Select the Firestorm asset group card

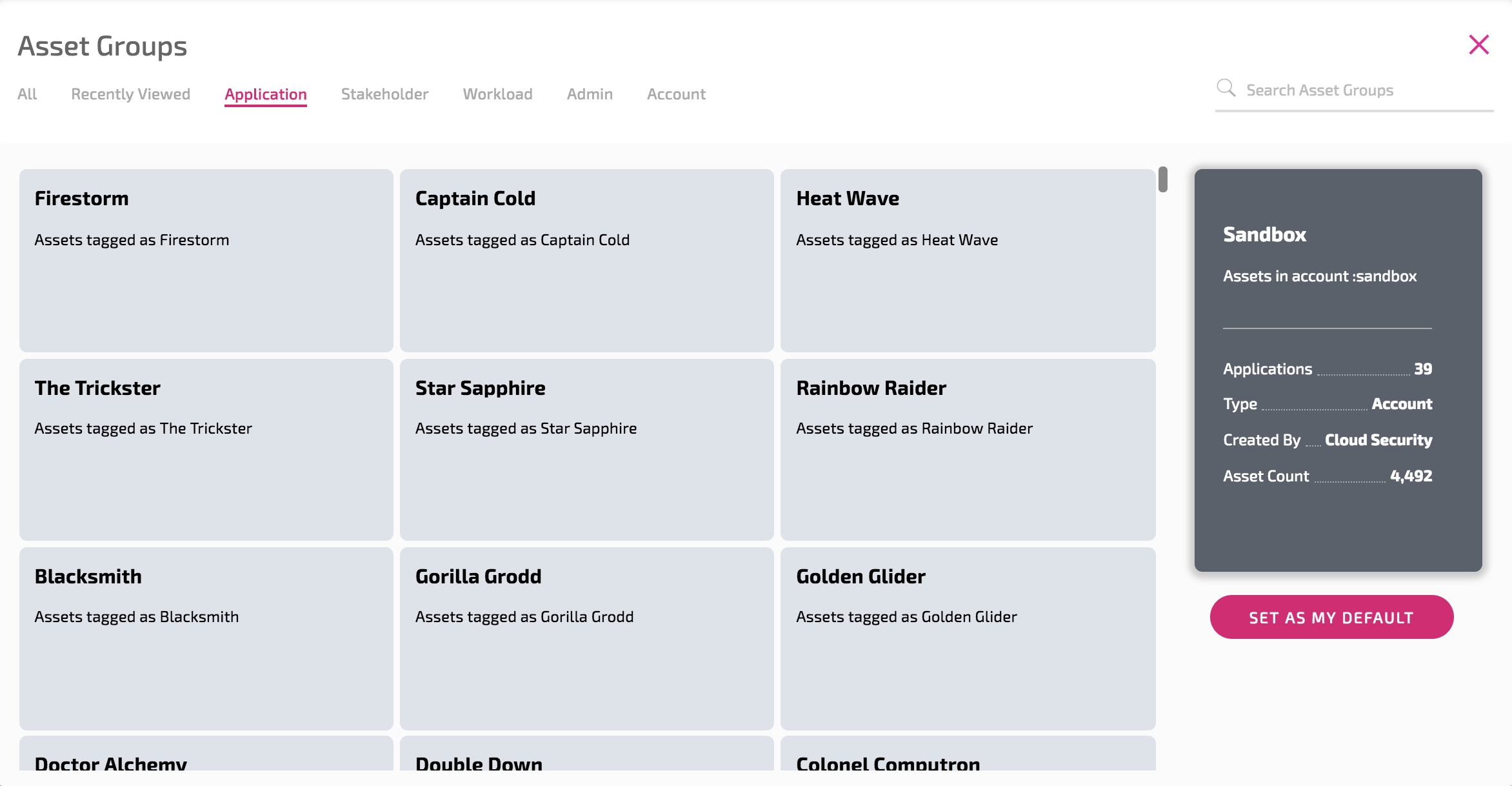pos(206,260)
